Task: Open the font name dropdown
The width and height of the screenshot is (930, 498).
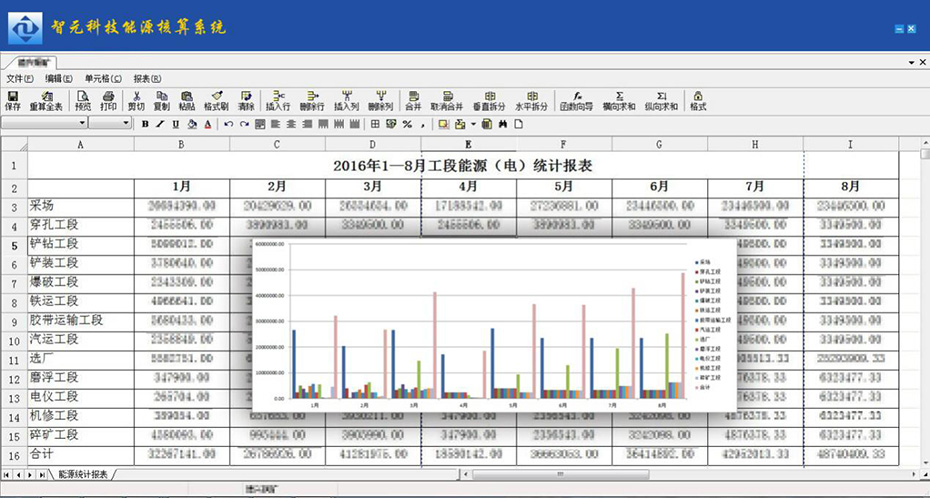Action: tap(84, 123)
